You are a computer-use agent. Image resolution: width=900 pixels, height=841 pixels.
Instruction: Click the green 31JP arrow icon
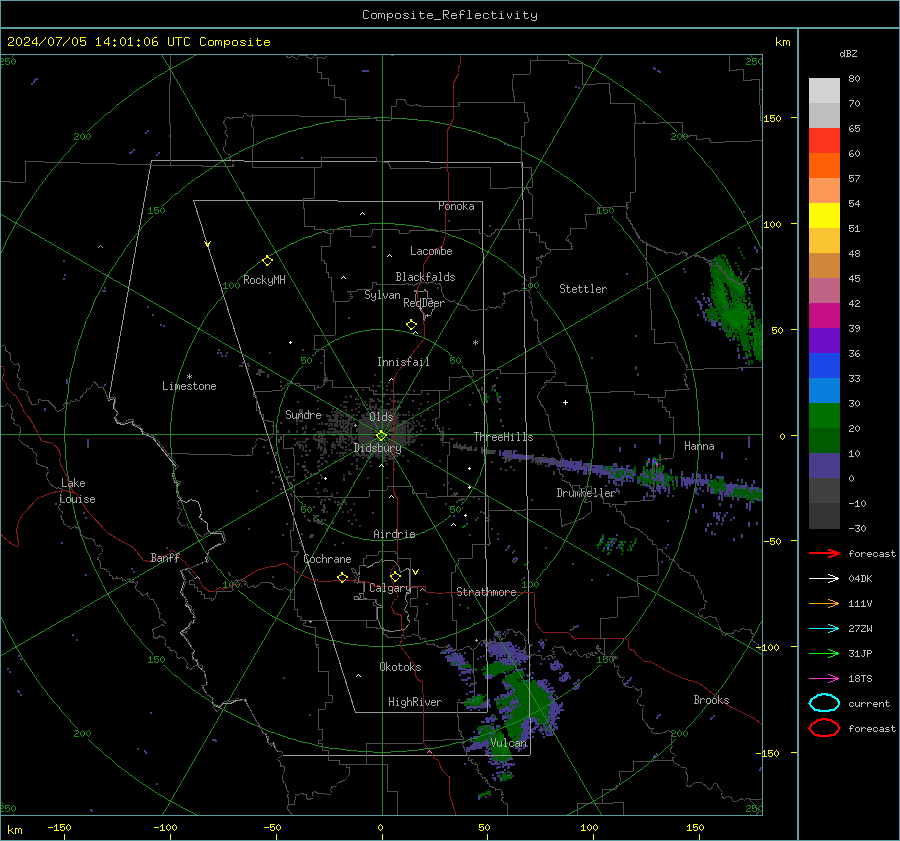tap(824, 653)
